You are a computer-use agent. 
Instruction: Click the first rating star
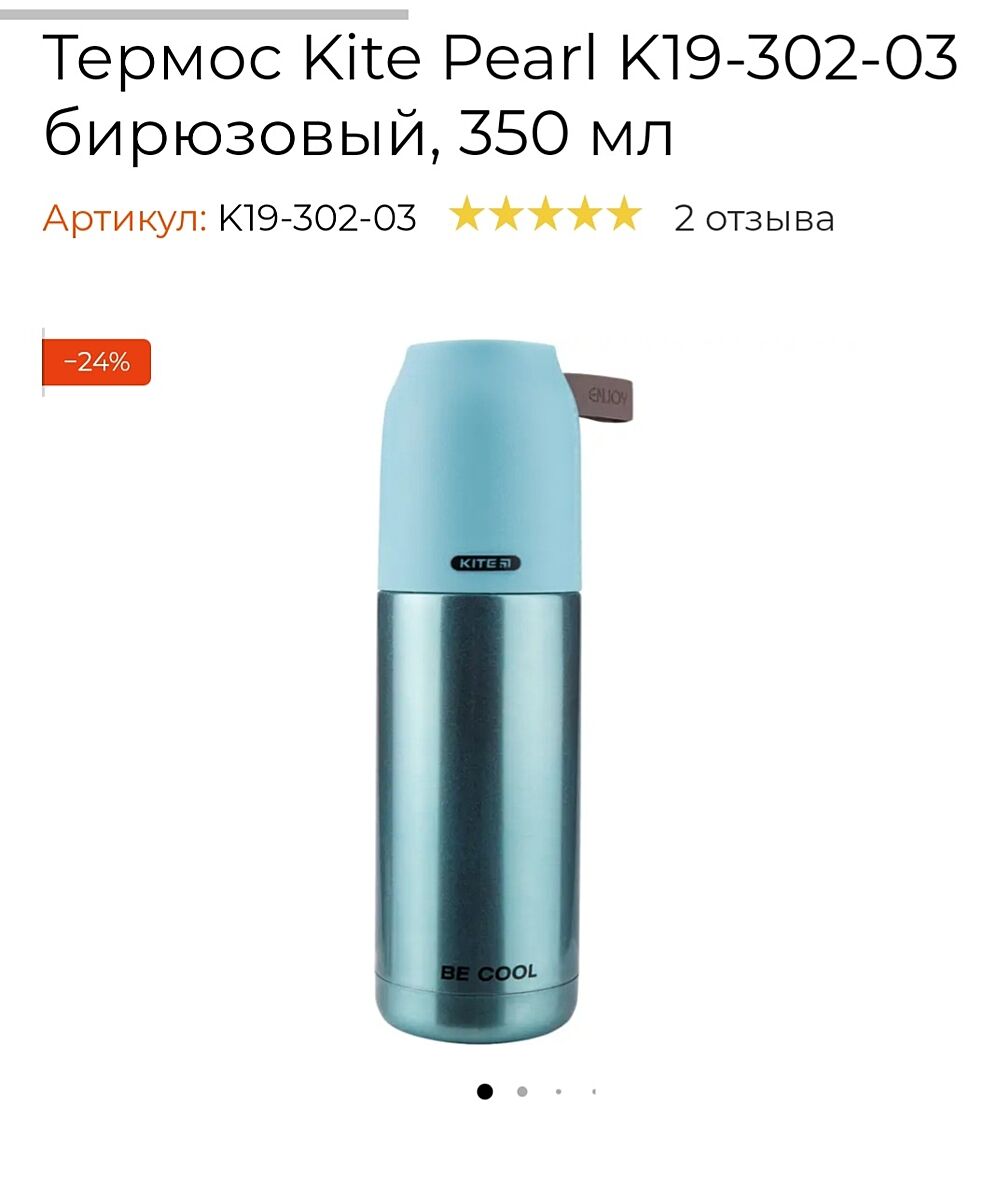point(466,214)
